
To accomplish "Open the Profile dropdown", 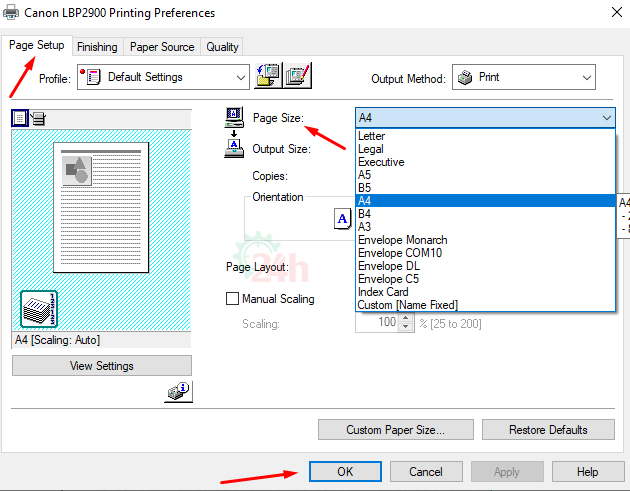I will point(163,77).
